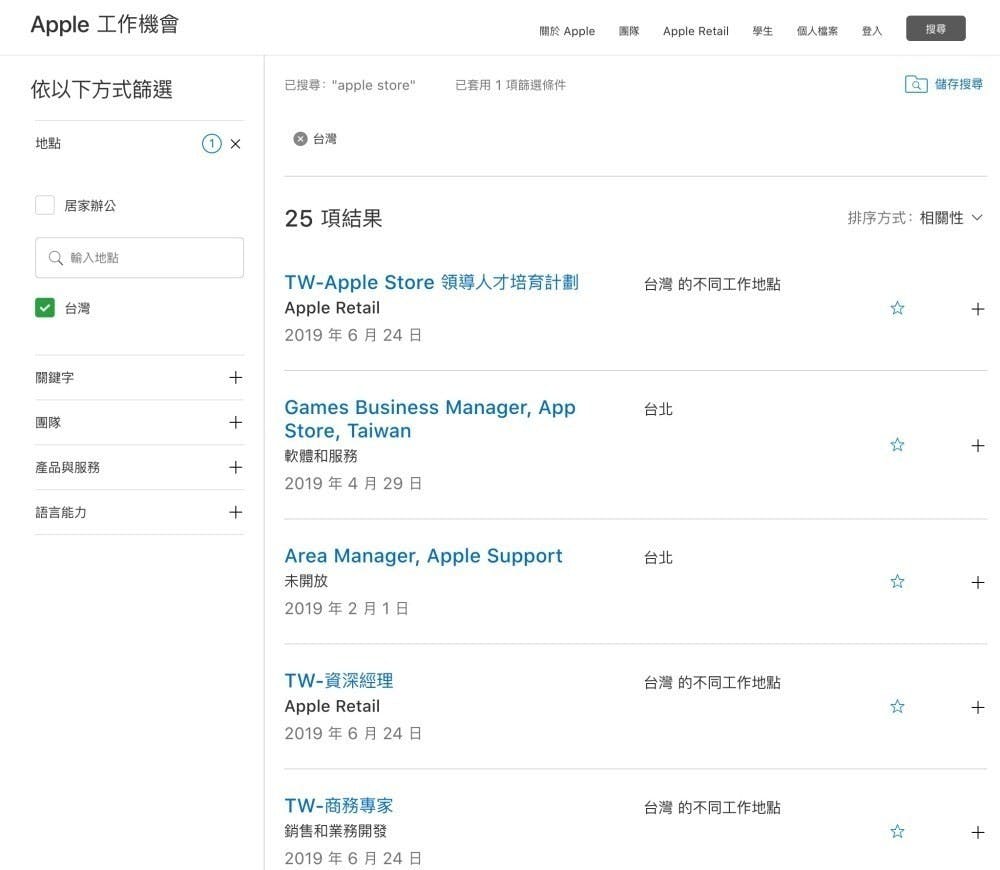
Task: Click 登入 to sign in
Action: [872, 31]
